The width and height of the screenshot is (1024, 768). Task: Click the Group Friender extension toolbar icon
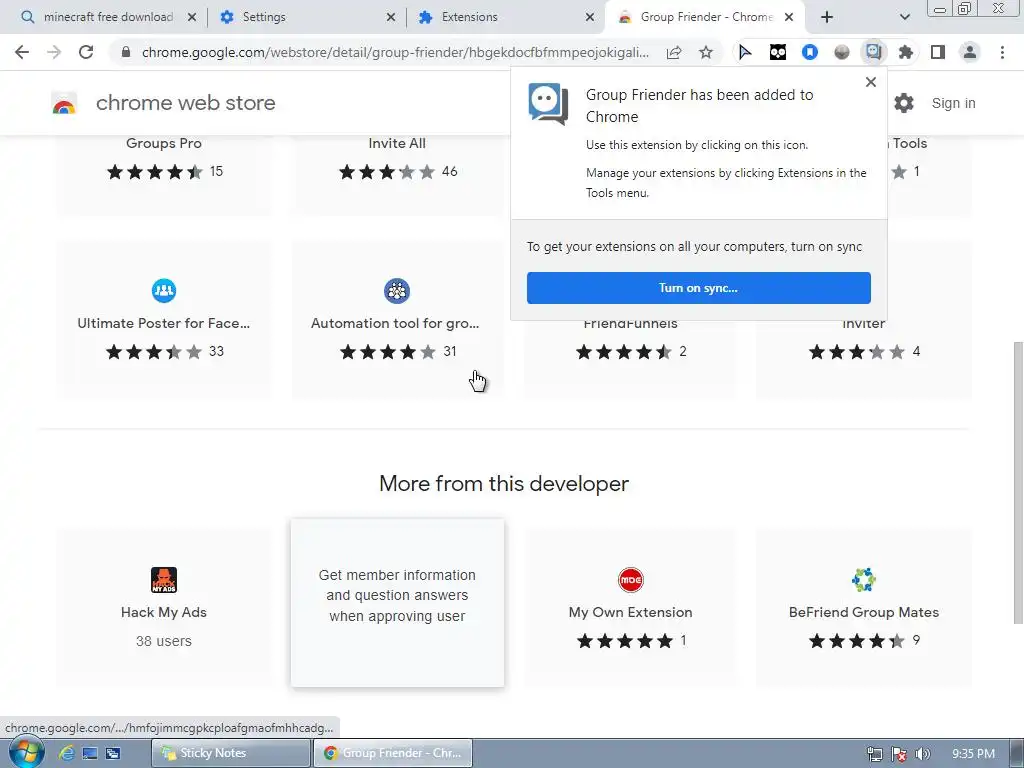tap(874, 52)
